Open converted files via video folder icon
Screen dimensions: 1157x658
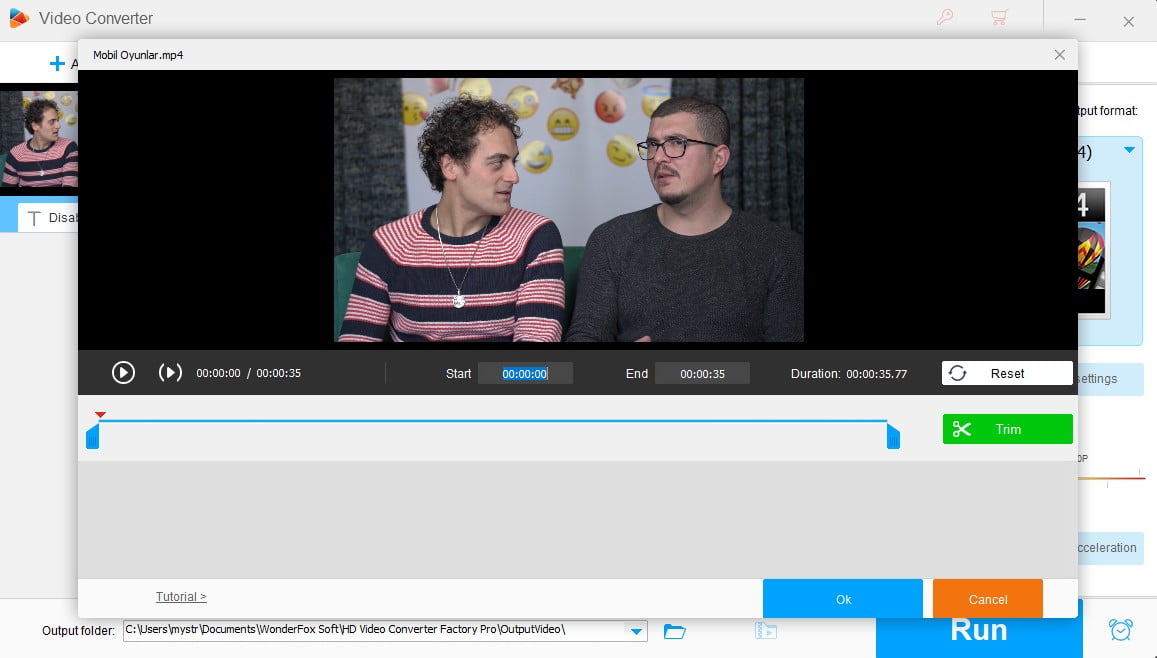(766, 631)
